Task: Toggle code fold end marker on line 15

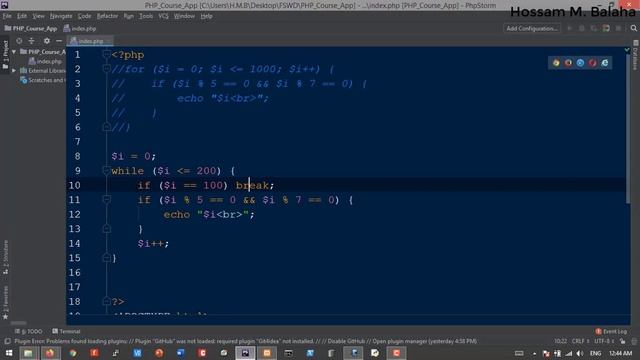Action: pyautogui.click(x=107, y=258)
